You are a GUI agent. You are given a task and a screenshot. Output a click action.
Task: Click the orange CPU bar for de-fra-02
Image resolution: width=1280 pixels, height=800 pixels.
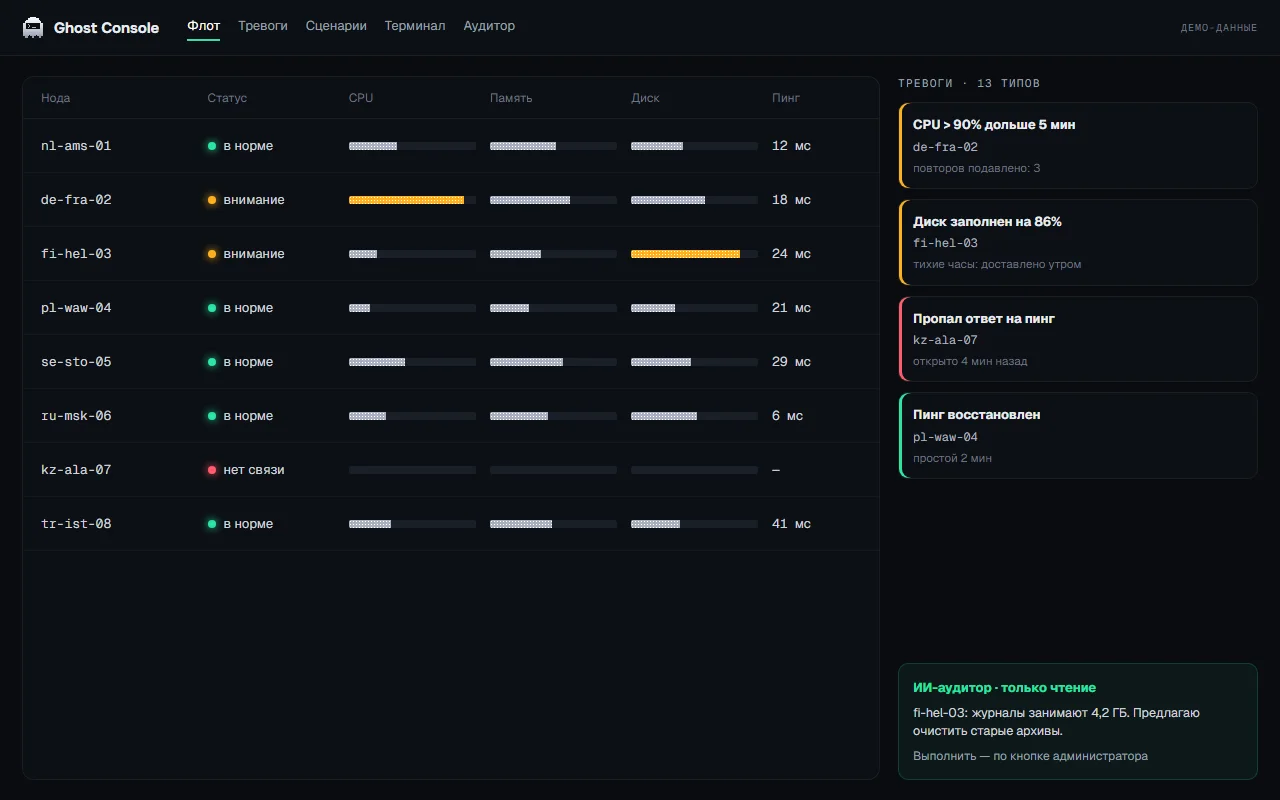pyautogui.click(x=412, y=200)
